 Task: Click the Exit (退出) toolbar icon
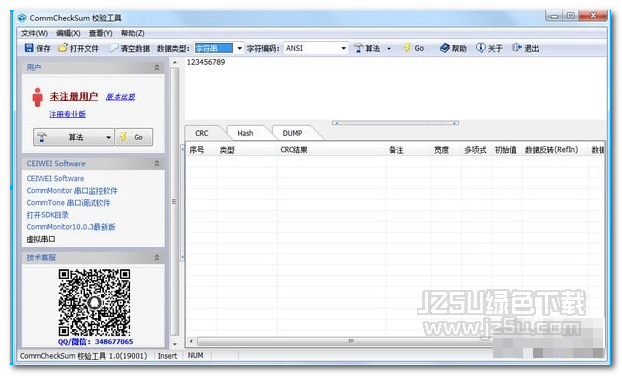(516, 48)
